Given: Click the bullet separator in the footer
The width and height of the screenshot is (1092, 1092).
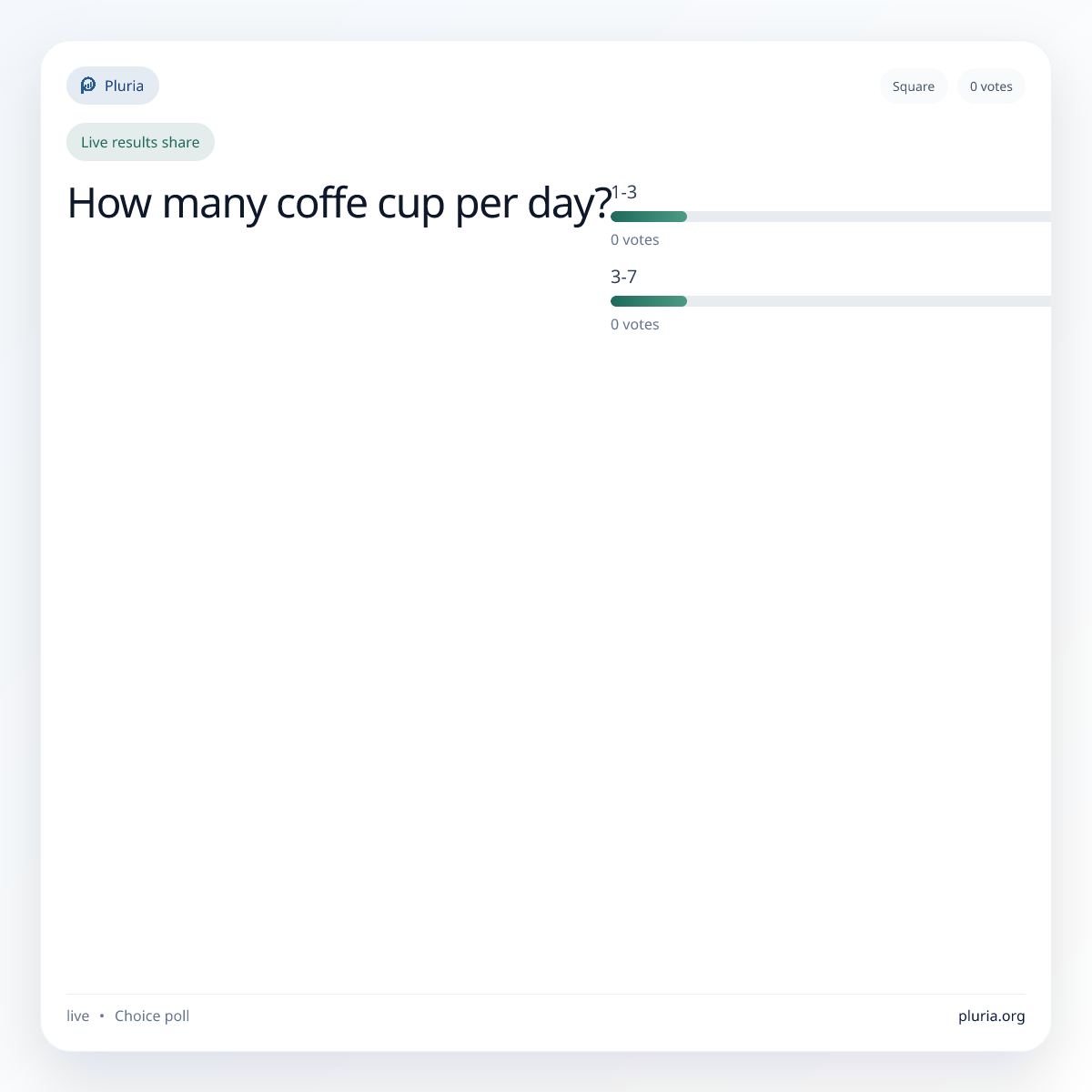Looking at the screenshot, I should click(x=102, y=1016).
